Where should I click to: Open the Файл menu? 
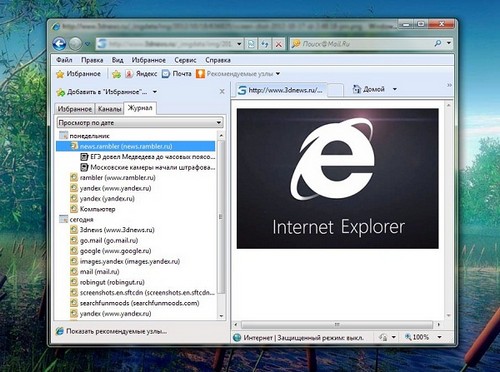[64, 60]
